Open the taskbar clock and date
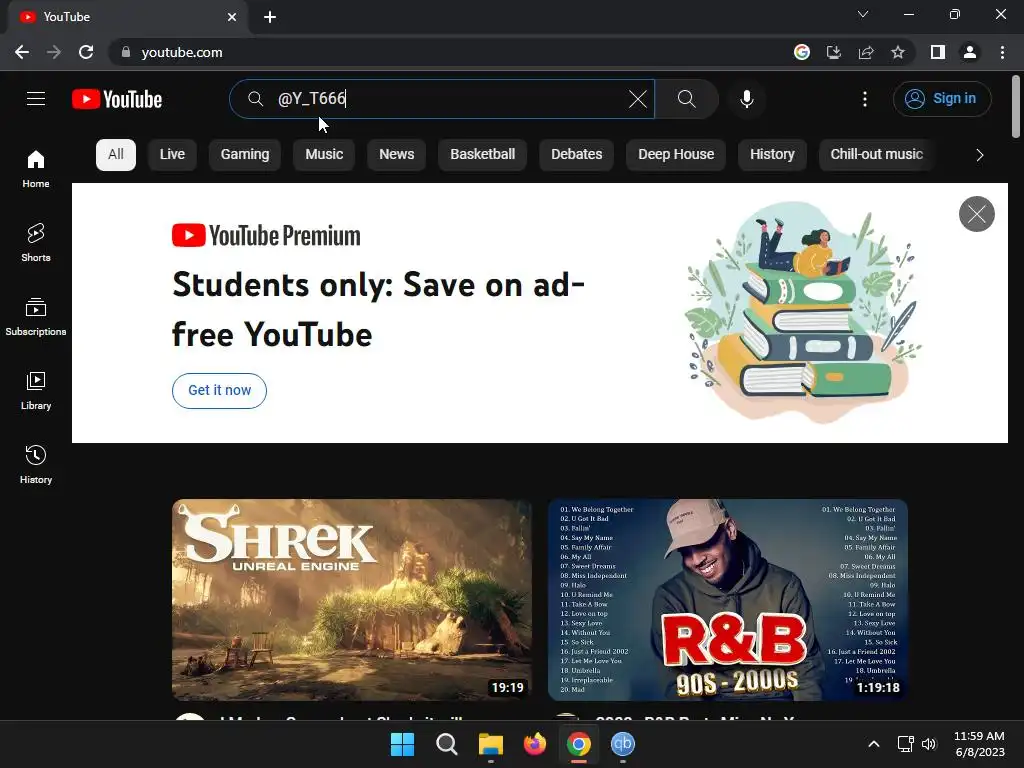Viewport: 1024px width, 768px height. tap(980, 744)
